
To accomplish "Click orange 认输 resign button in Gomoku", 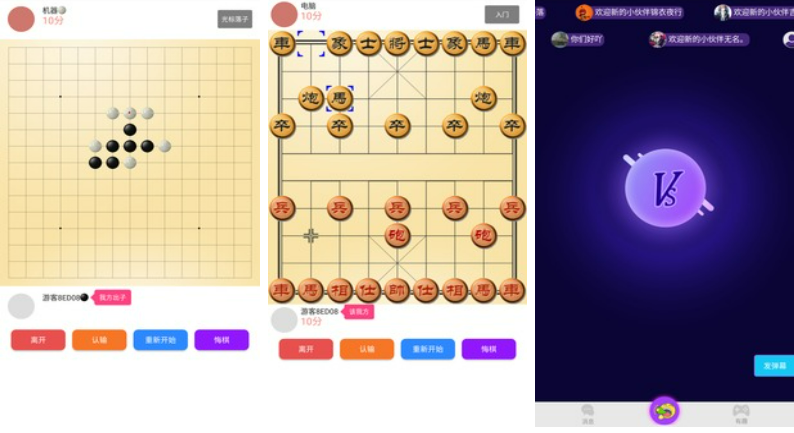I will (99, 340).
